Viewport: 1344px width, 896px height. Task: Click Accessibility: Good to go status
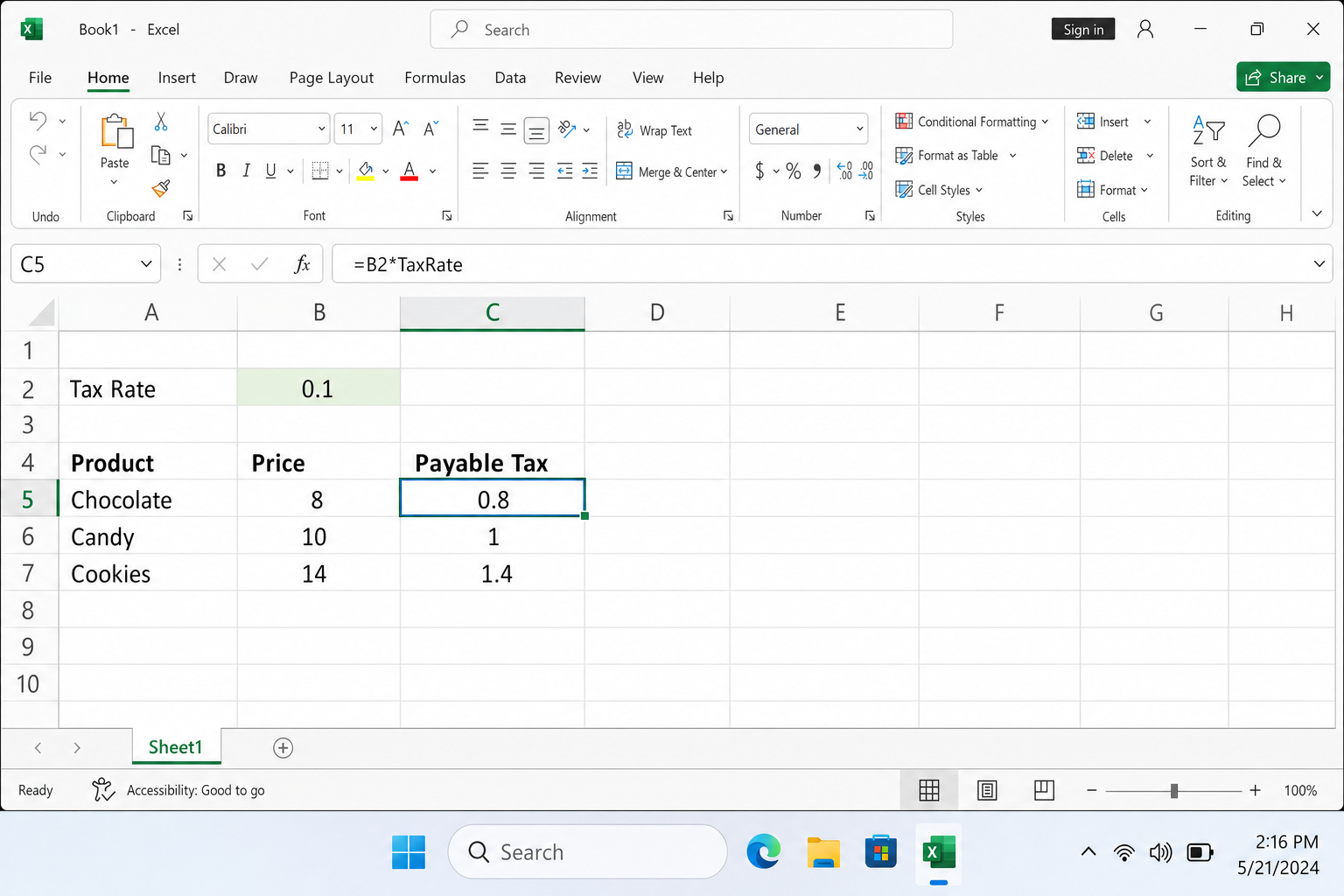(178, 790)
